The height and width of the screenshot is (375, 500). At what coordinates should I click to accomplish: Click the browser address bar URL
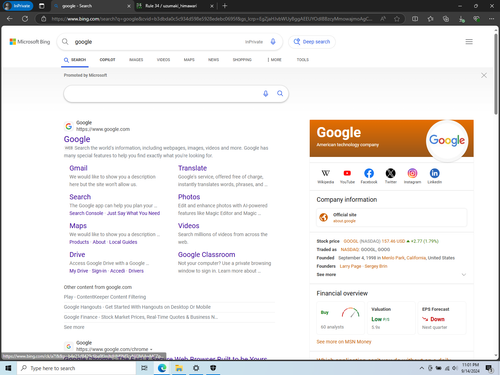pyautogui.click(x=211, y=19)
